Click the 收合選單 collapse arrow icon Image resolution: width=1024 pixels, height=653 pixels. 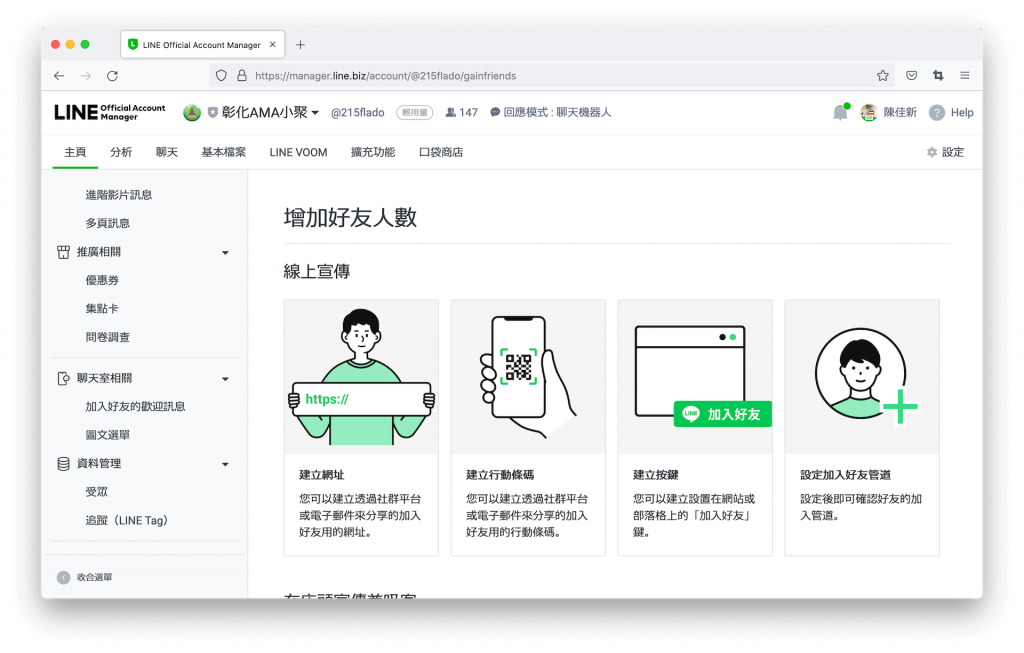pos(63,577)
